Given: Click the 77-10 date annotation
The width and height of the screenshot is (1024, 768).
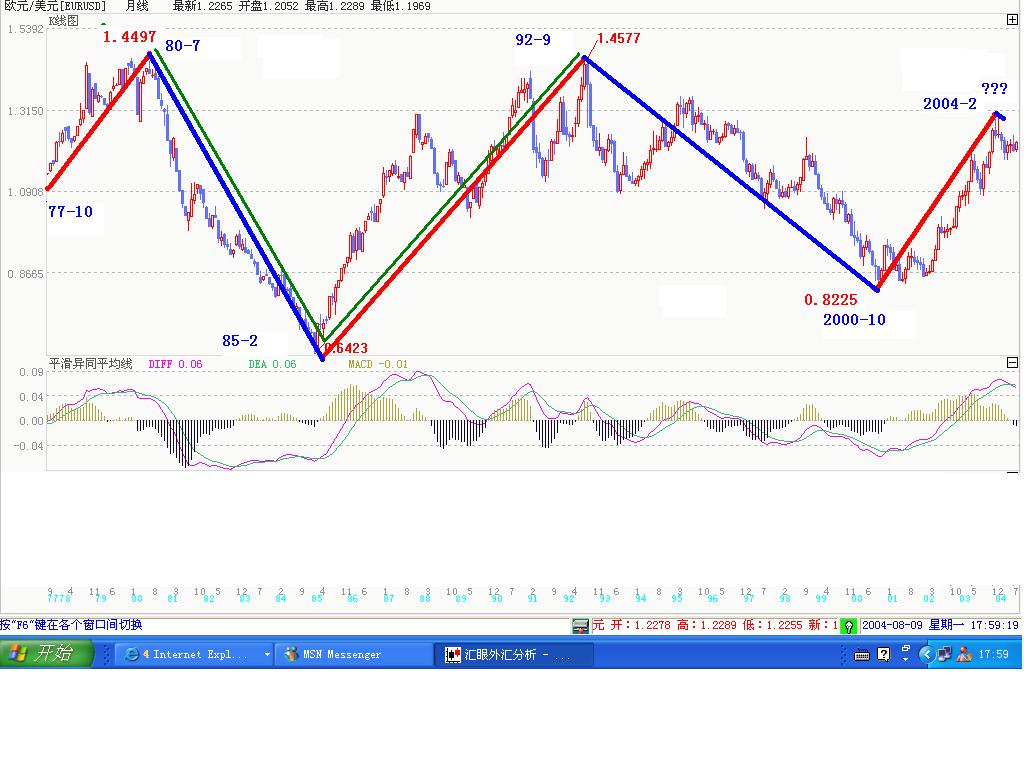Looking at the screenshot, I should tap(71, 212).
